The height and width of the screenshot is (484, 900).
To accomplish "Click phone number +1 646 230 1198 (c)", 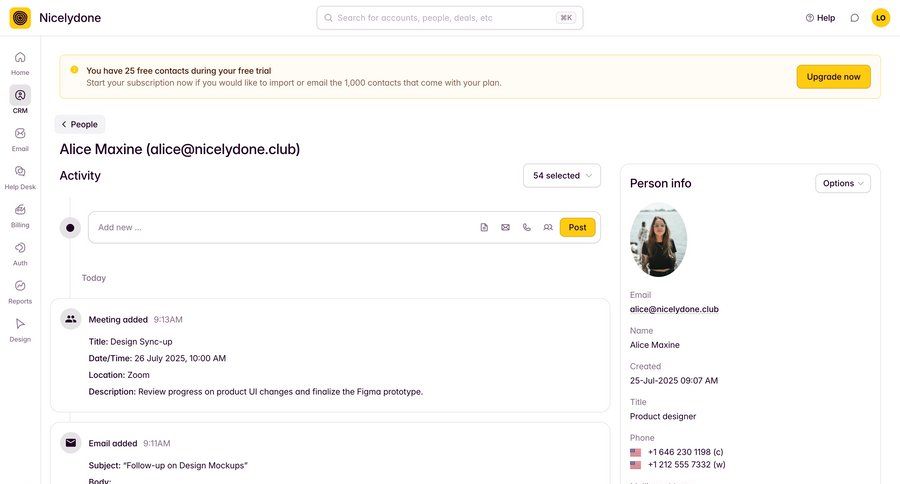I will 685,452.
